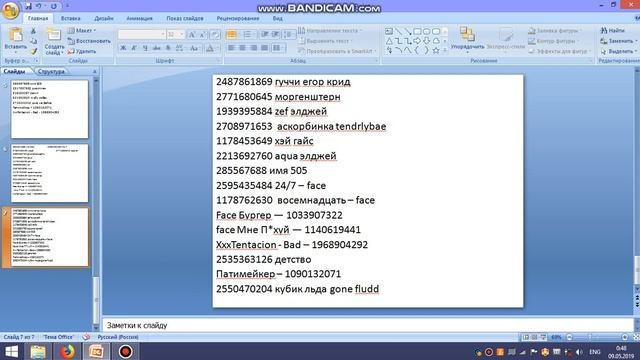
Task: Pick the star shape in gallery
Action: (436, 51)
